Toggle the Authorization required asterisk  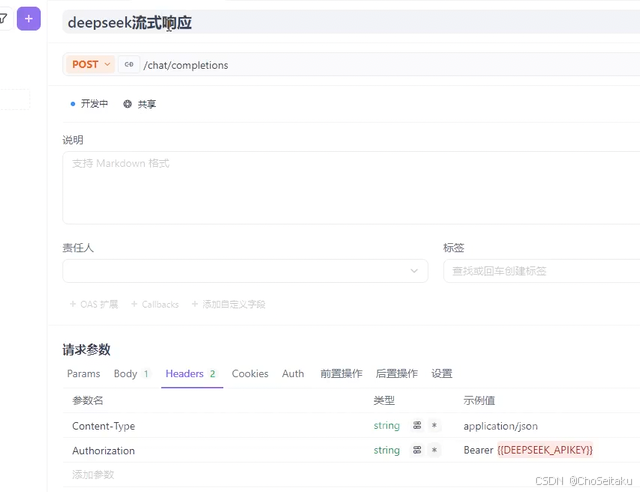[x=434, y=450]
